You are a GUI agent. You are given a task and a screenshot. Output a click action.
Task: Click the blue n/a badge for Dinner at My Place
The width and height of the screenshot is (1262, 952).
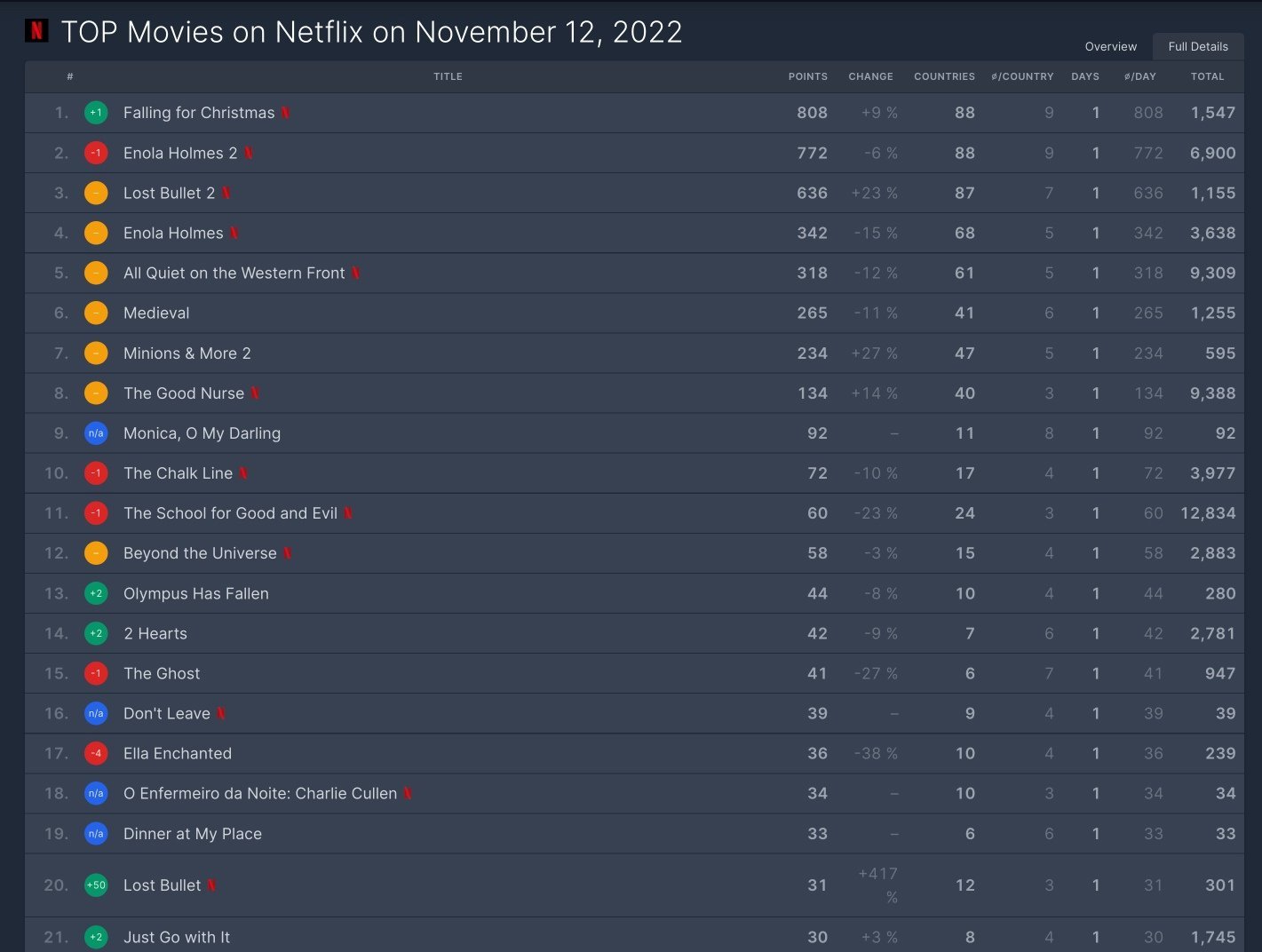pos(96,834)
